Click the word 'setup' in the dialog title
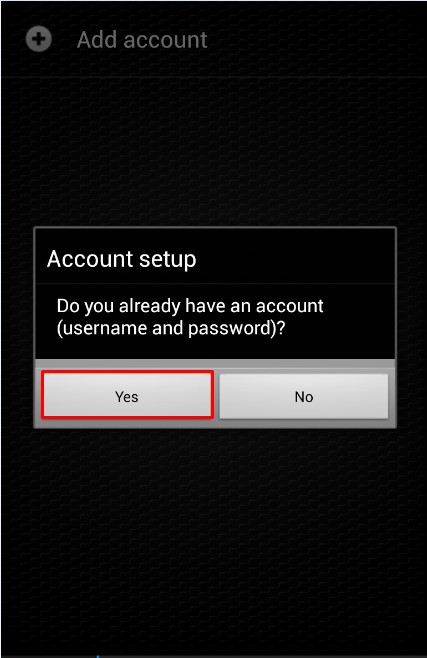This screenshot has width=427, height=658. pyautogui.click(x=168, y=260)
